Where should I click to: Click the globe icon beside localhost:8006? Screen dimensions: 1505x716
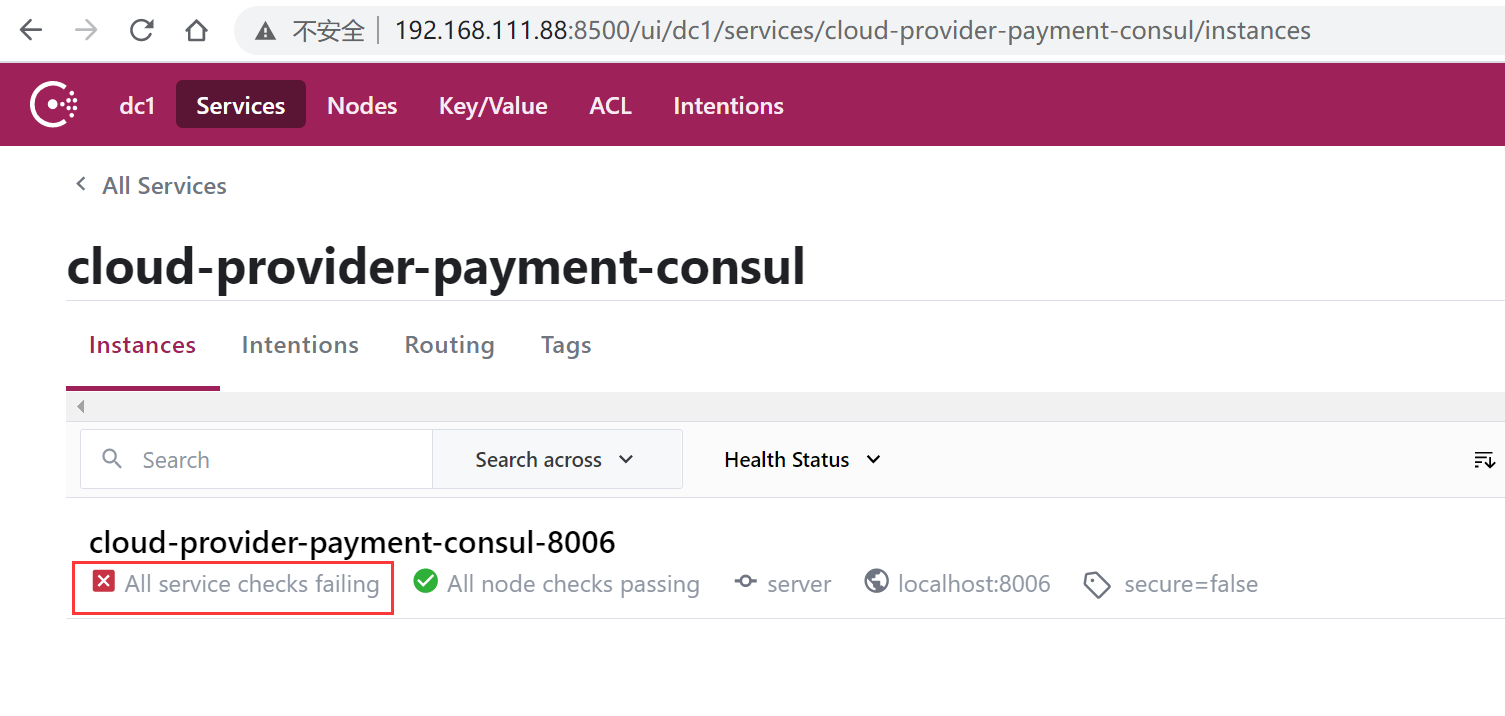pyautogui.click(x=876, y=582)
